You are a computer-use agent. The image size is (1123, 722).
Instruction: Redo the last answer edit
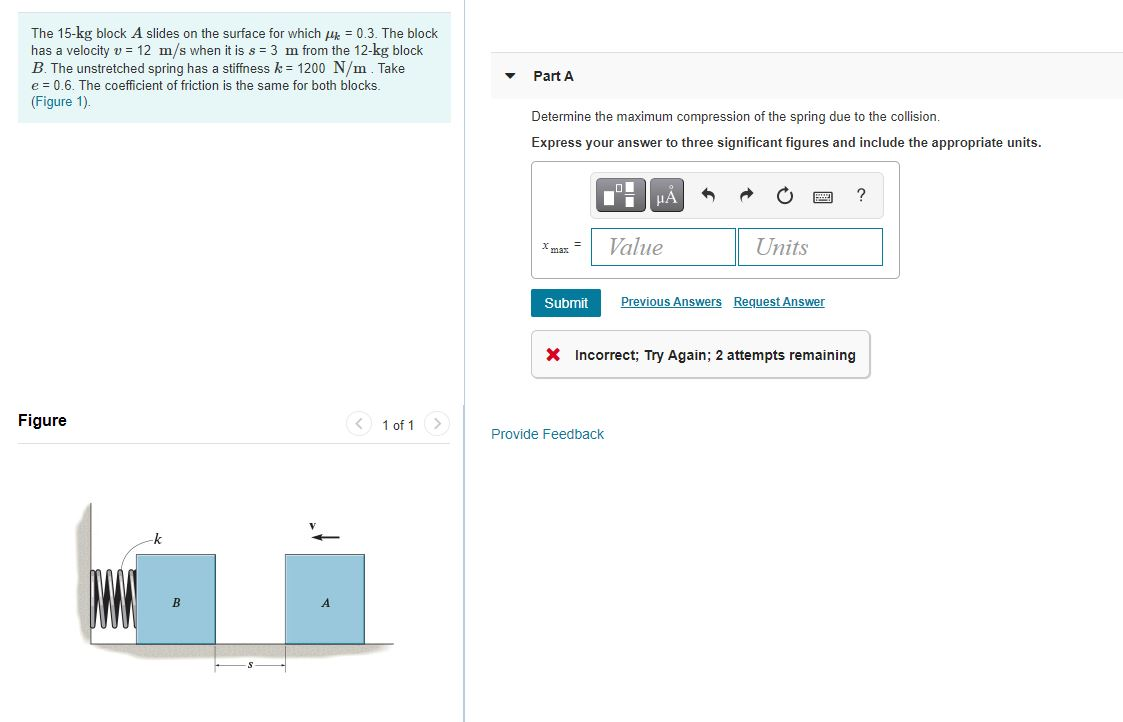coord(747,195)
